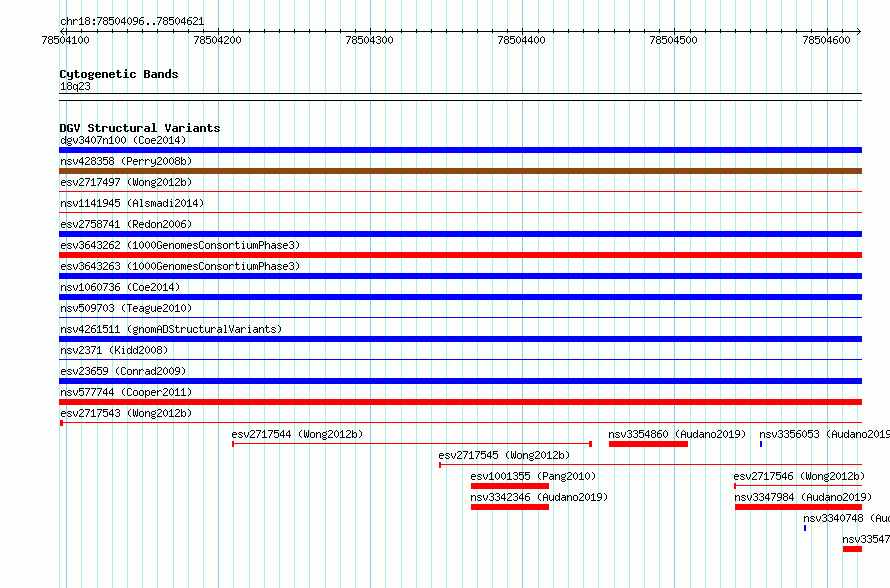Select the blue dgv3407n100 variant bar
This screenshot has width=890, height=588.
(x=460, y=150)
